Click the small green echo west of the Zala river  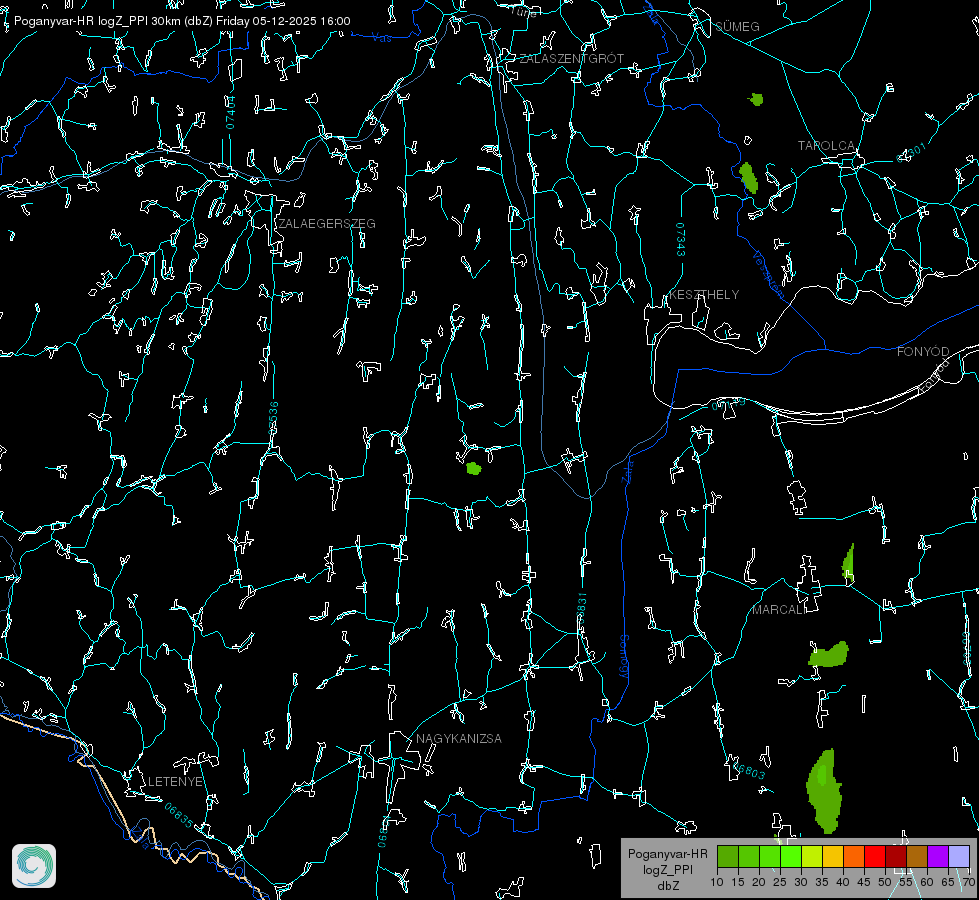pyautogui.click(x=474, y=468)
